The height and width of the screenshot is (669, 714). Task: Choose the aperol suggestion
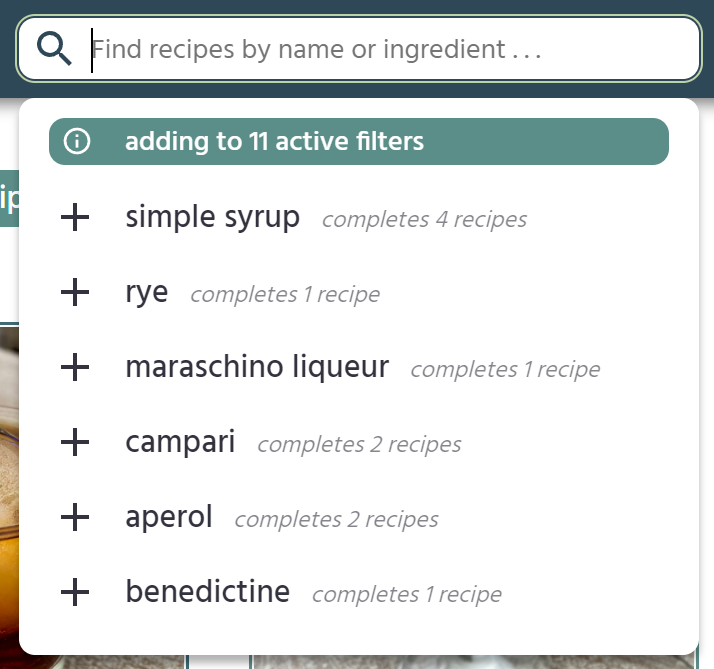click(169, 518)
